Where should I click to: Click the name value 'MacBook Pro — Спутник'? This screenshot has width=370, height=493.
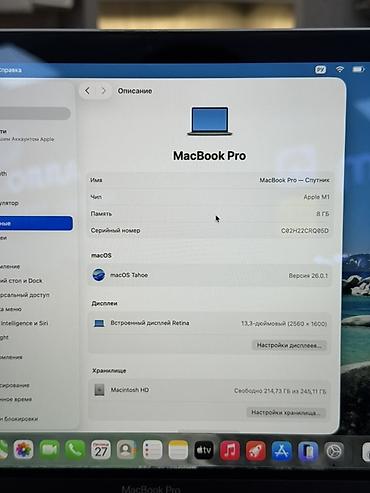tap(294, 180)
